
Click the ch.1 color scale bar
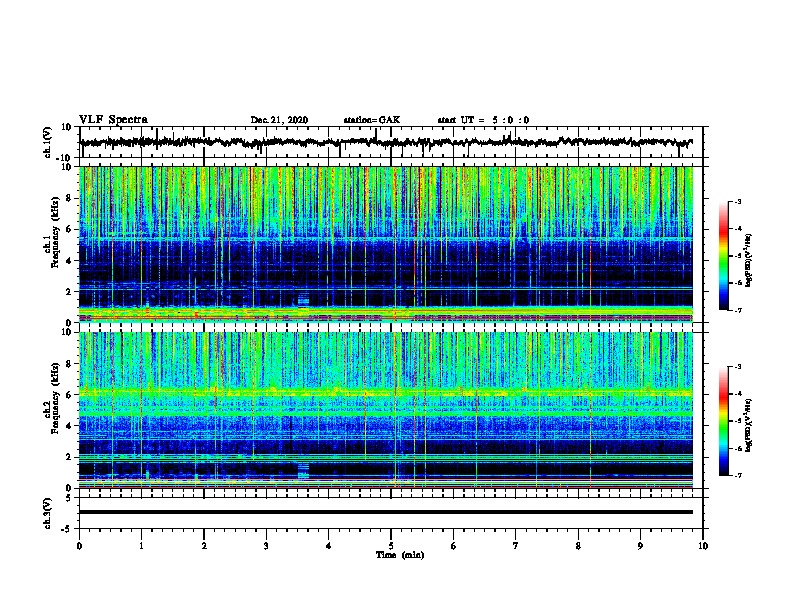(x=724, y=256)
